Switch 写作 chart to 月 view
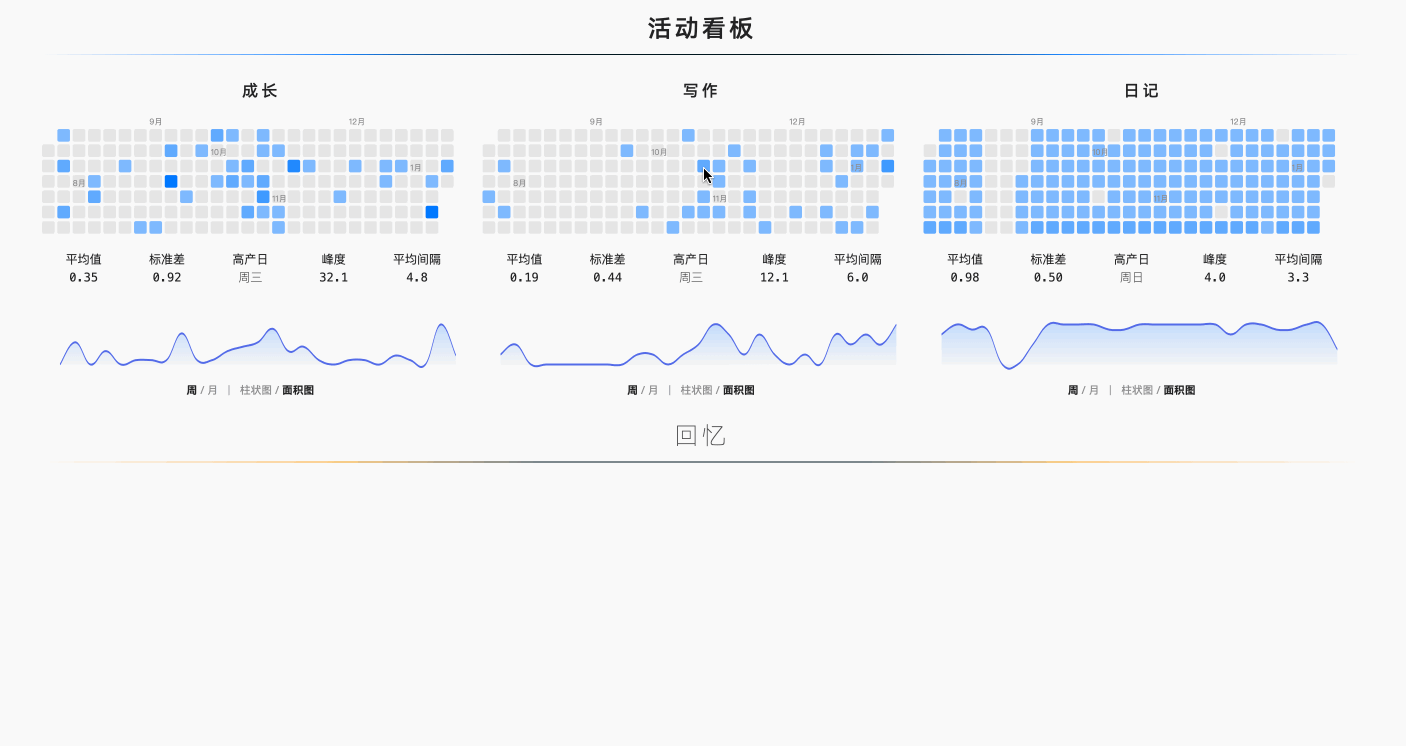This screenshot has width=1406, height=746. pos(653,391)
